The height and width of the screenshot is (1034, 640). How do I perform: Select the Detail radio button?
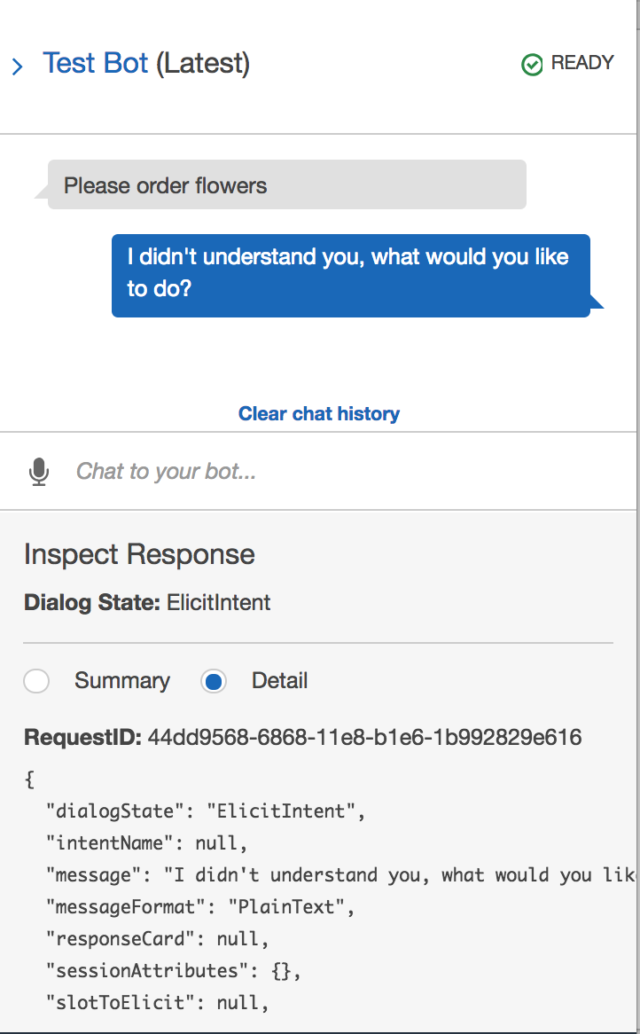click(213, 682)
